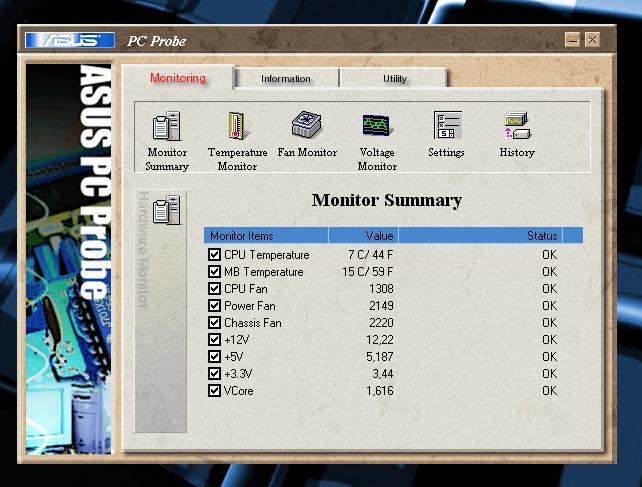Uncheck the VCore checkbox
Screen dimensions: 642x487
(x=214, y=390)
